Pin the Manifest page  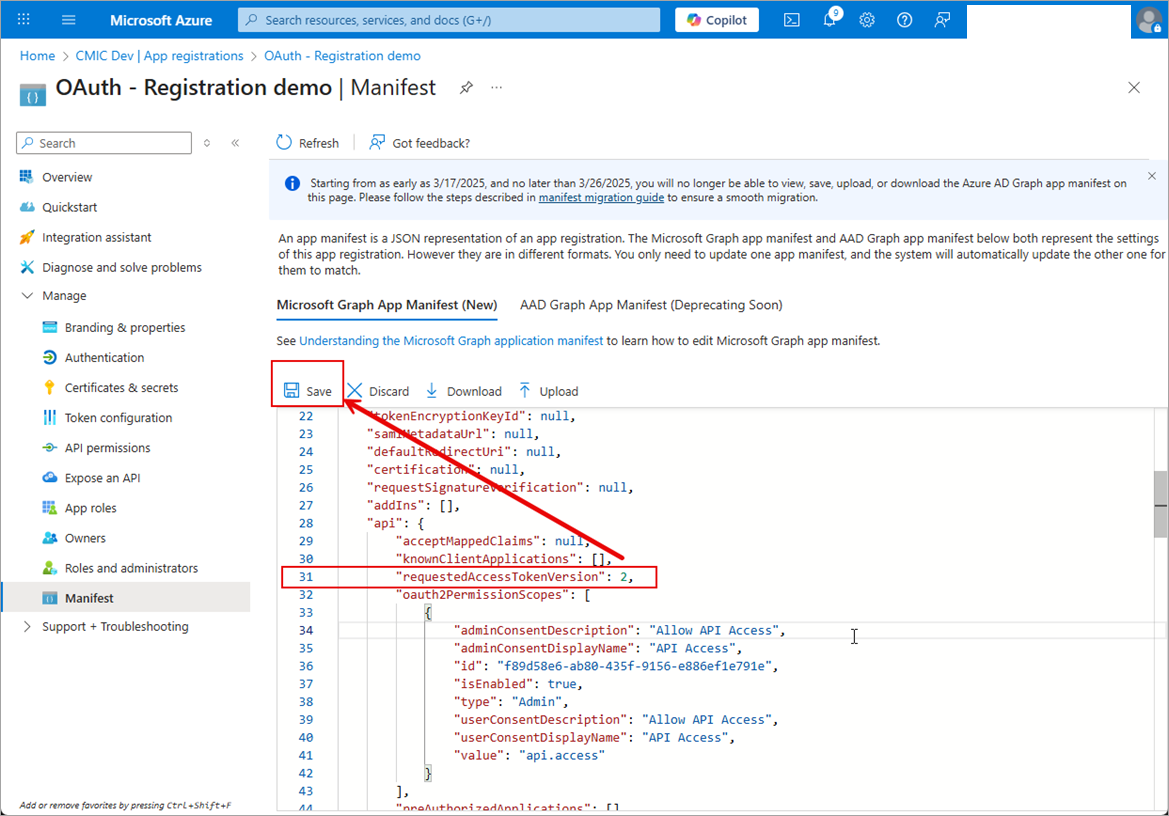pyautogui.click(x=466, y=88)
